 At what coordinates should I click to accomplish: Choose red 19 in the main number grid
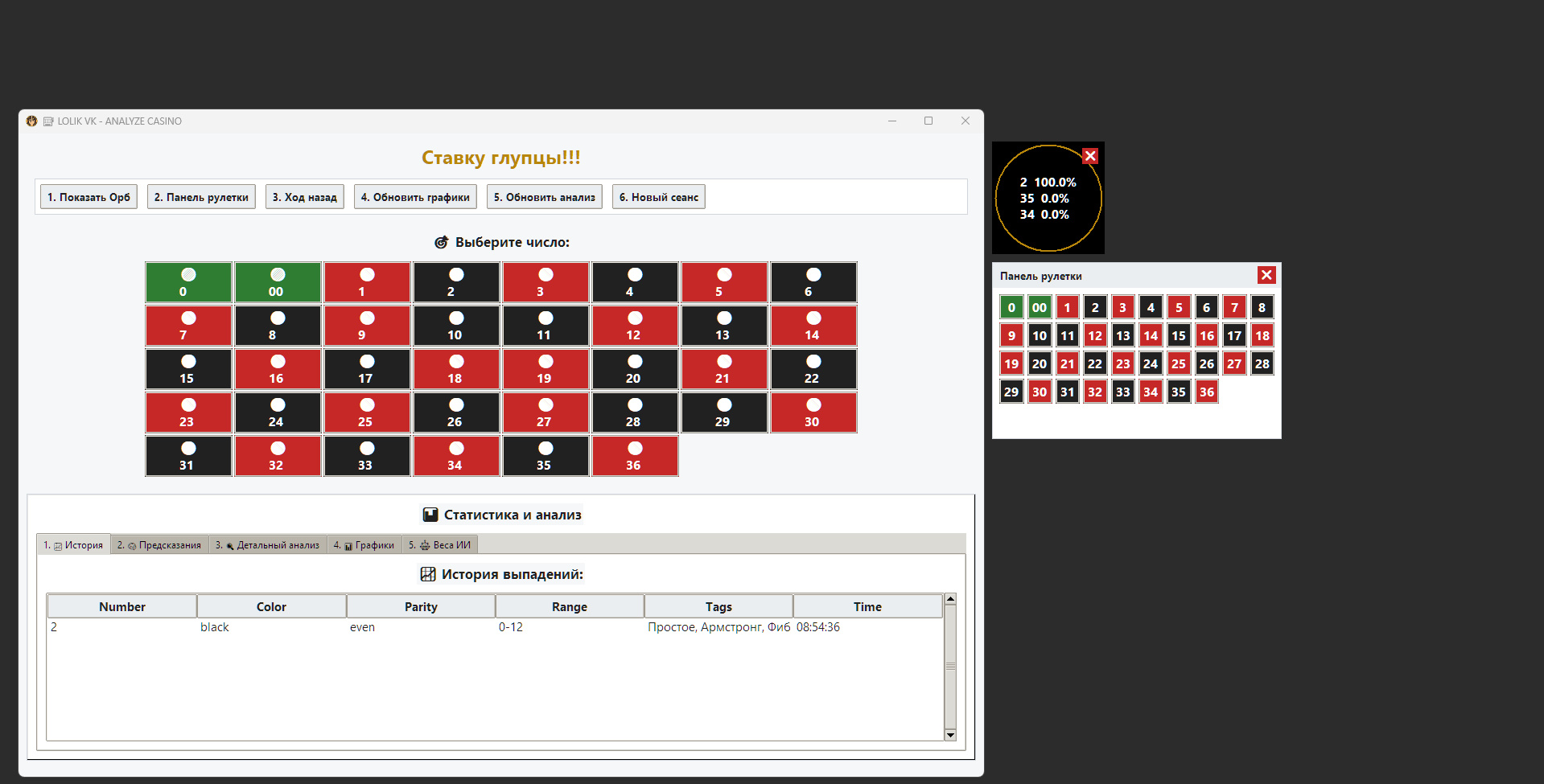[x=546, y=369]
